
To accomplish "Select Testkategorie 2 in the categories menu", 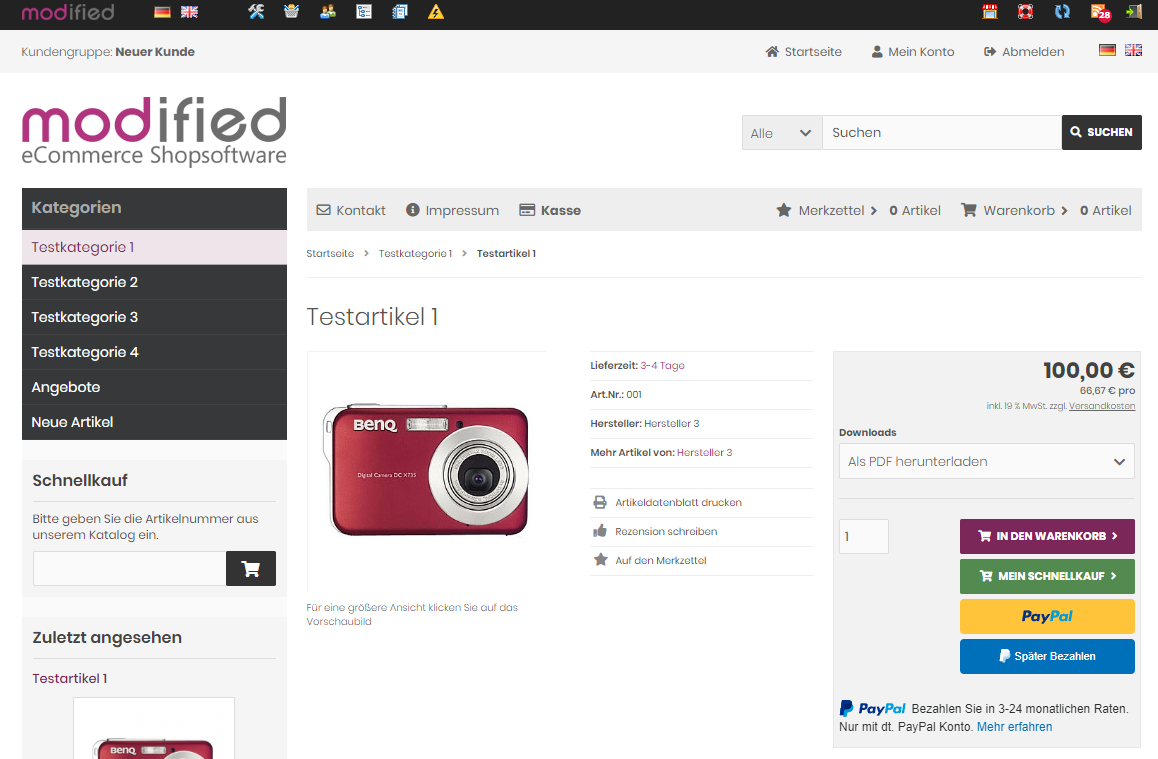I will click(85, 282).
